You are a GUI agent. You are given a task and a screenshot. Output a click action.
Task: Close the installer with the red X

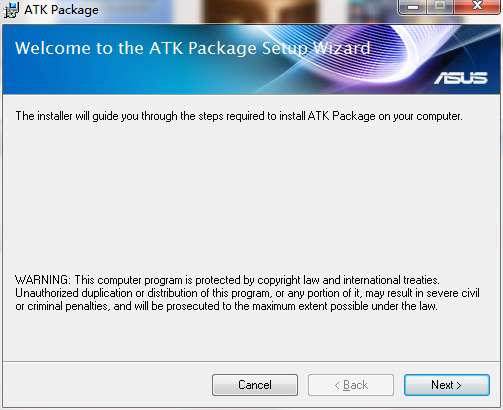coord(477,6)
